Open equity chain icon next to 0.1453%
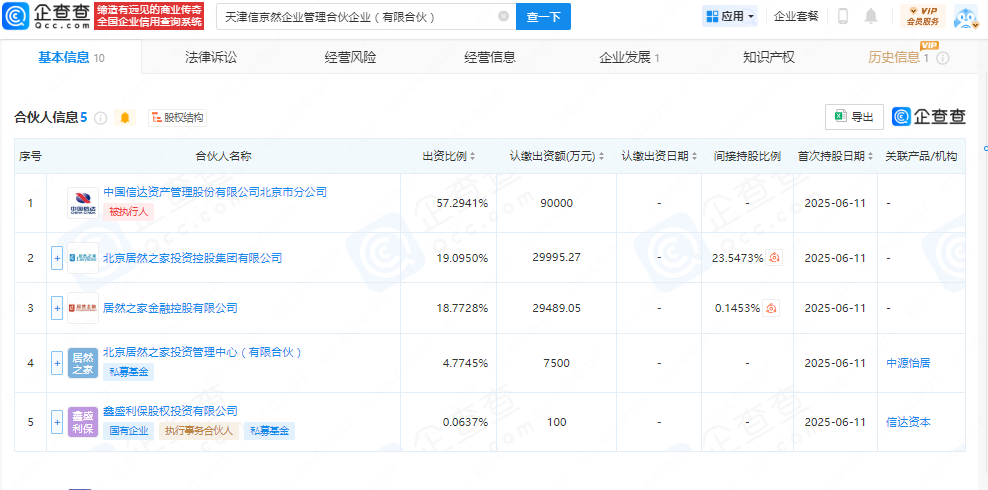The width and height of the screenshot is (988, 490). (x=771, y=309)
